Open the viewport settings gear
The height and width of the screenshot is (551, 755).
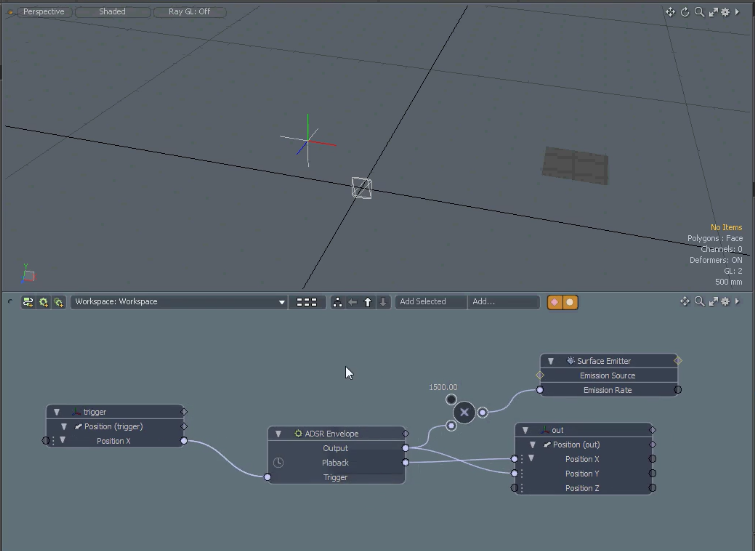coord(725,12)
